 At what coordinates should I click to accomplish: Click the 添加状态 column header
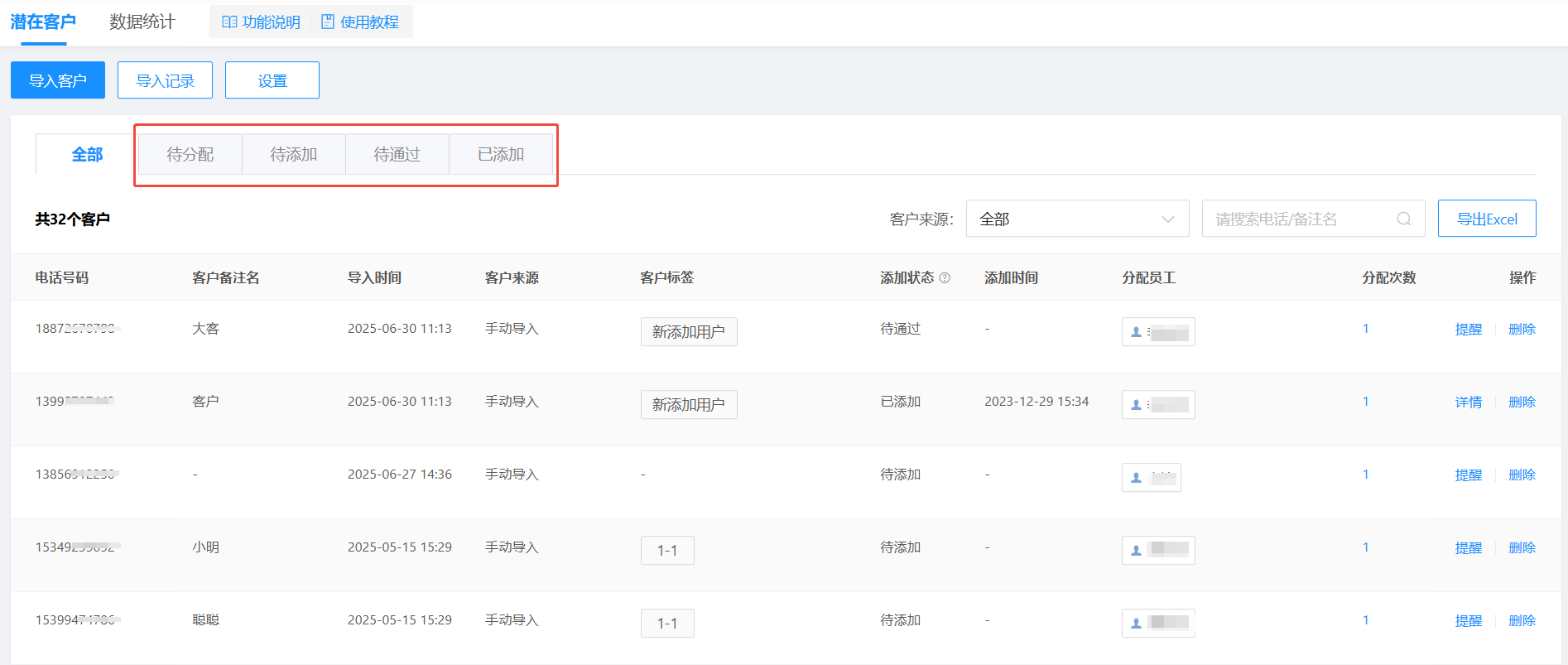pos(907,278)
